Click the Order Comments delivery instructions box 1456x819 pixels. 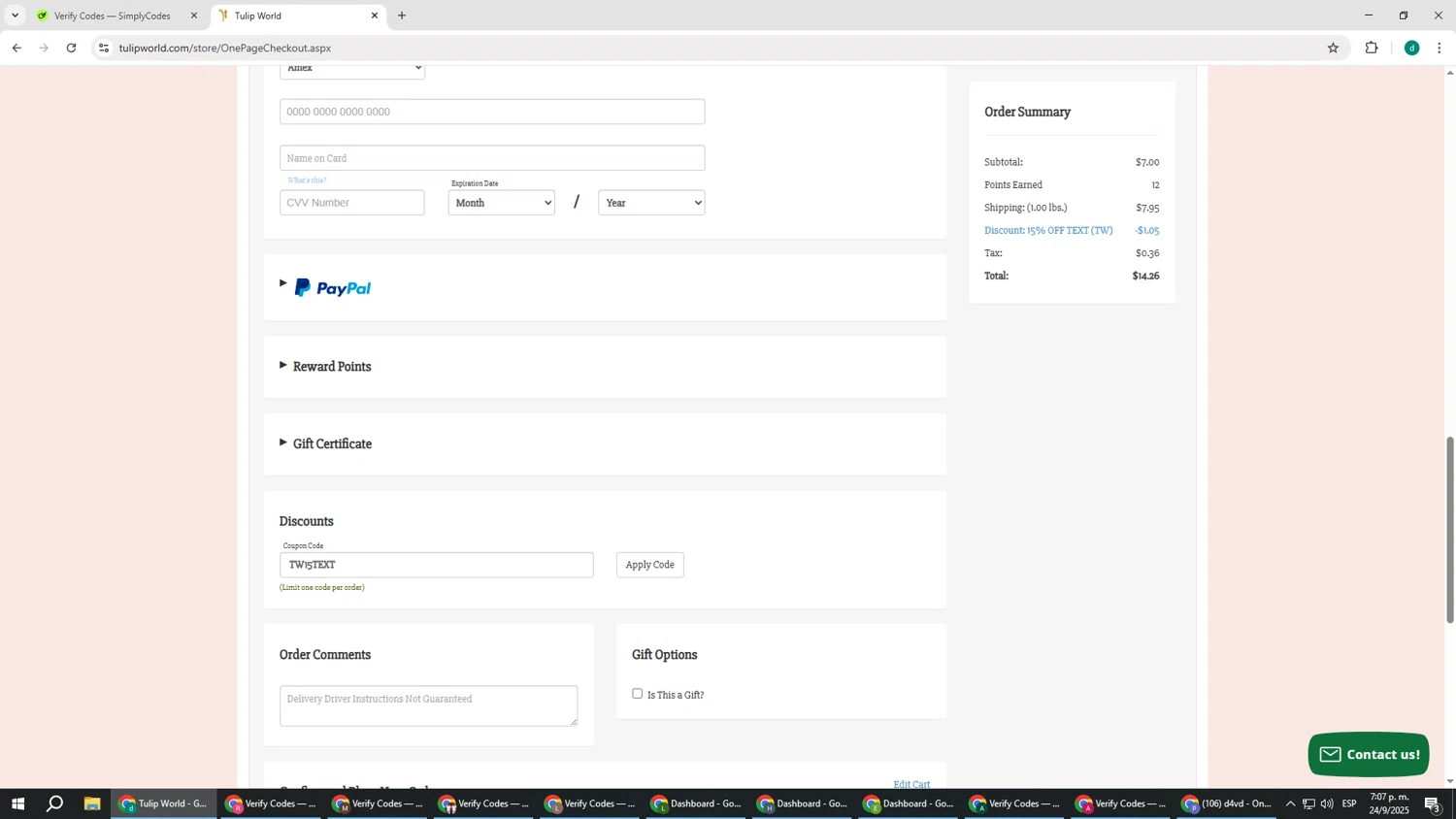[x=428, y=706]
